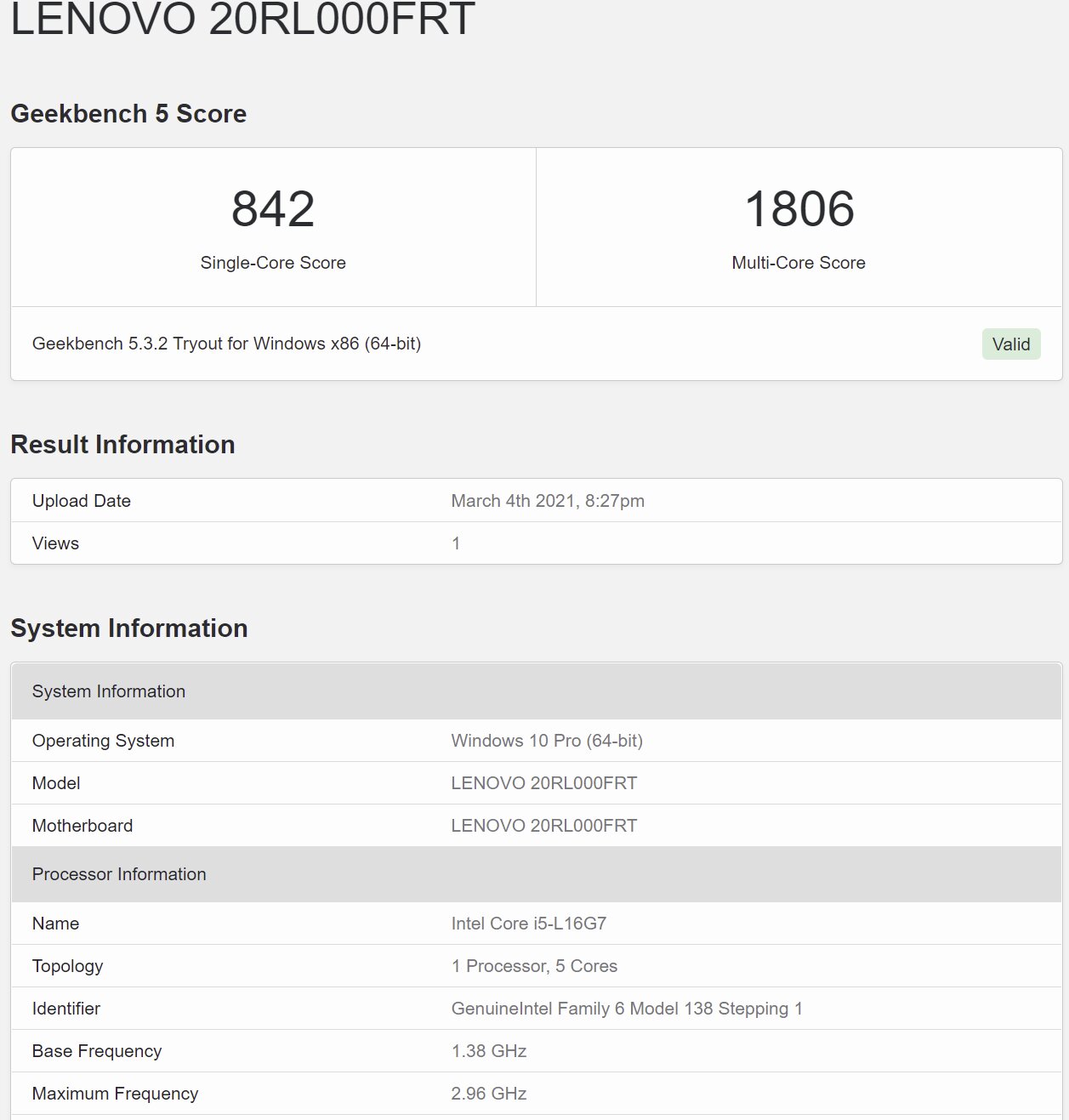Select GenuineIntel Family 6 Model 138 value

pyautogui.click(x=627, y=1009)
